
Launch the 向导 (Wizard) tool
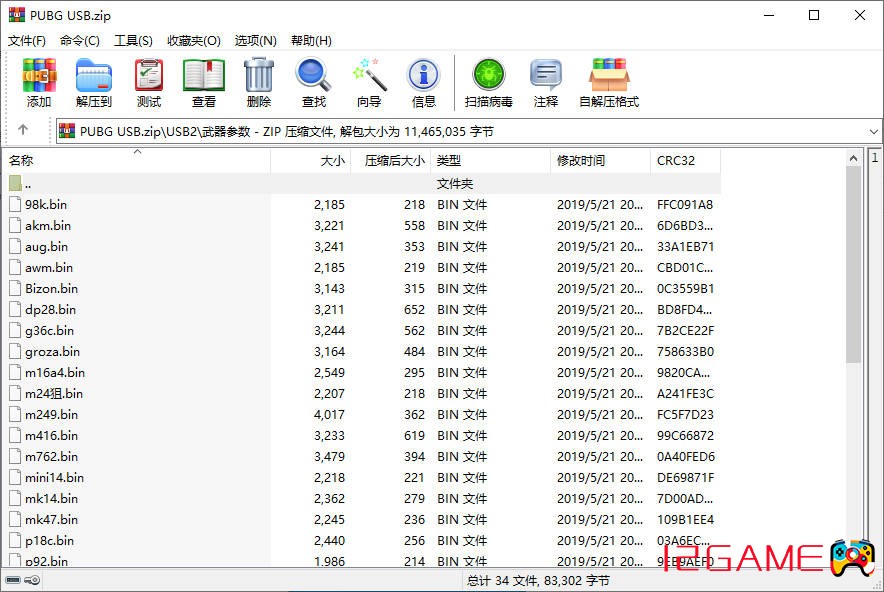[x=368, y=82]
